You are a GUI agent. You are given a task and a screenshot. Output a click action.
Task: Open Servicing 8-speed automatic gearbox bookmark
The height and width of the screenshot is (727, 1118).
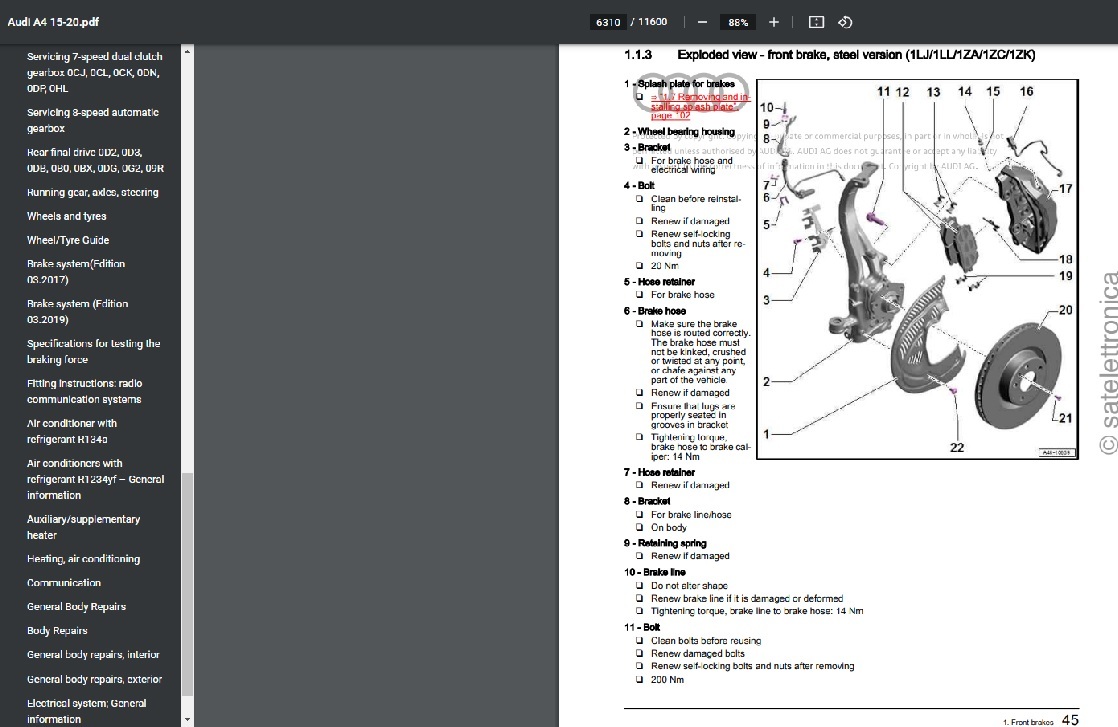click(93, 120)
